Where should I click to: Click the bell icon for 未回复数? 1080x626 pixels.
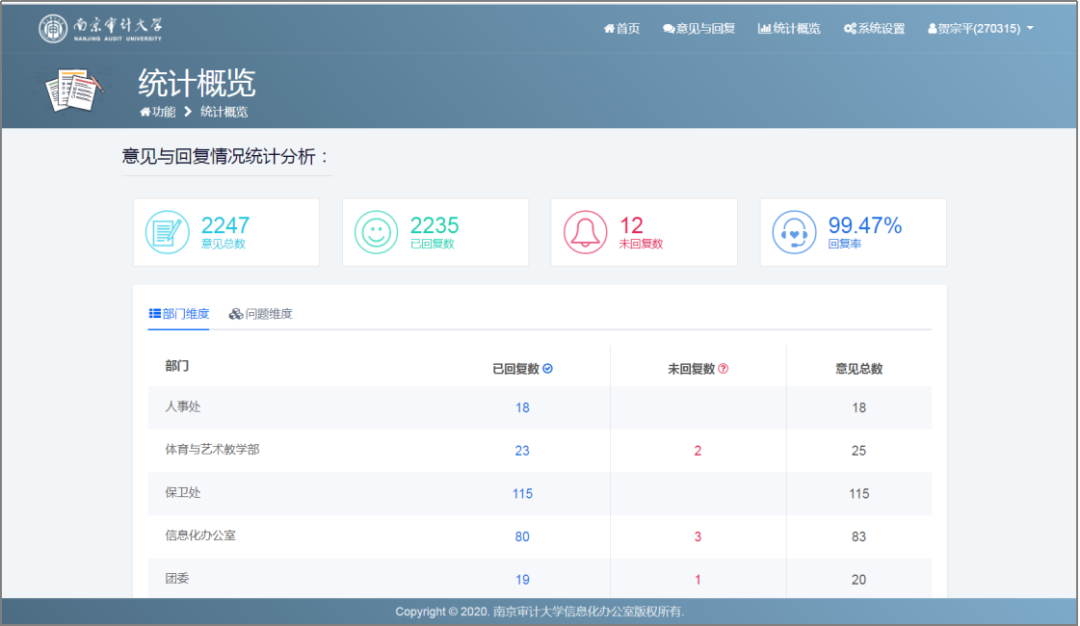(x=585, y=232)
